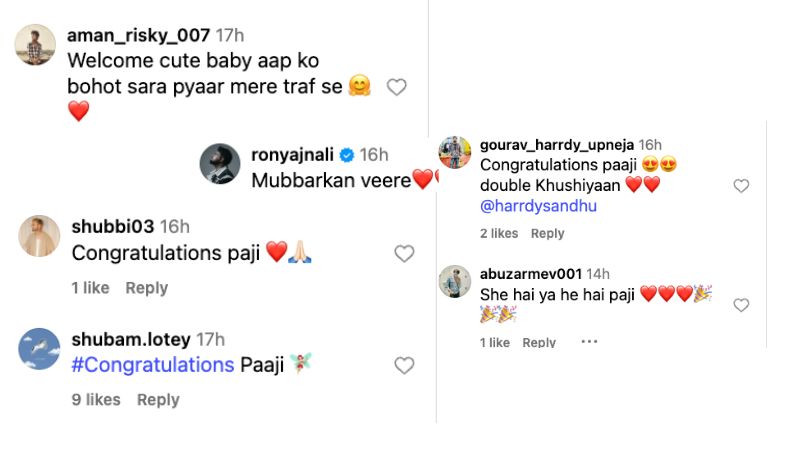Open shubbi03's profile avatar

40,236
